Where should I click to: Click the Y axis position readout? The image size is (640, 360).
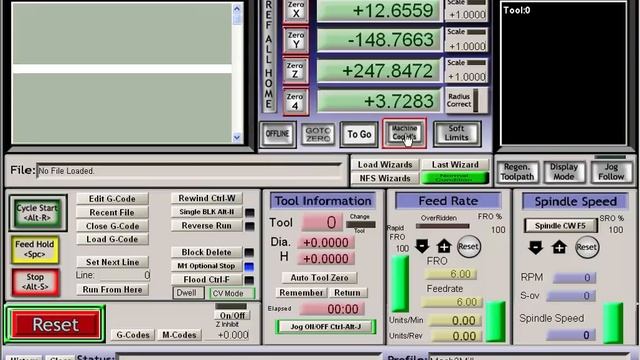click(380, 40)
